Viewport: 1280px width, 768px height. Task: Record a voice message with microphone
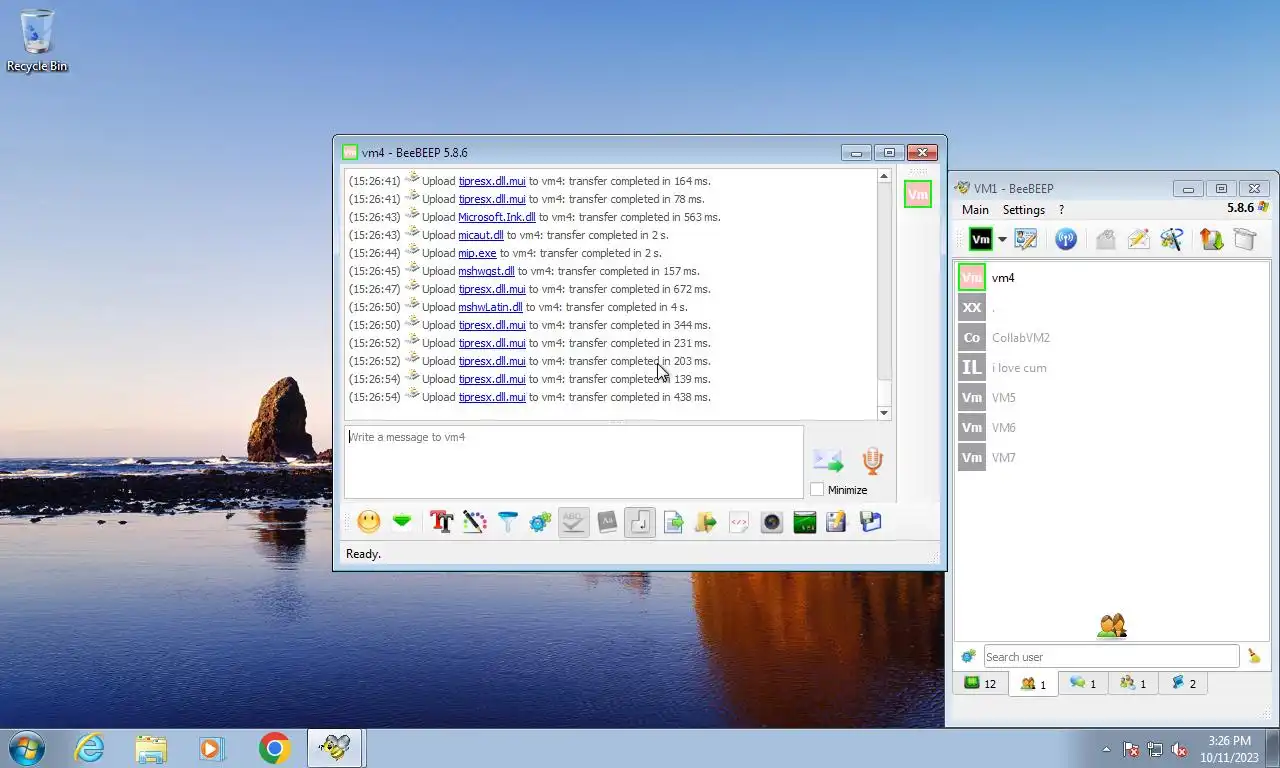point(872,461)
